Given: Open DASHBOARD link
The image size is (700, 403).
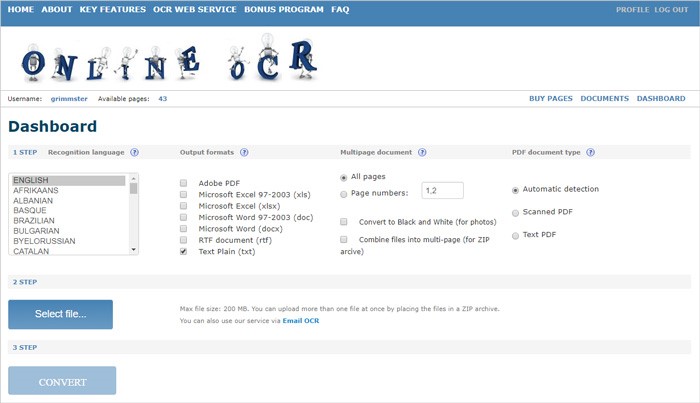Looking at the screenshot, I should tap(661, 99).
